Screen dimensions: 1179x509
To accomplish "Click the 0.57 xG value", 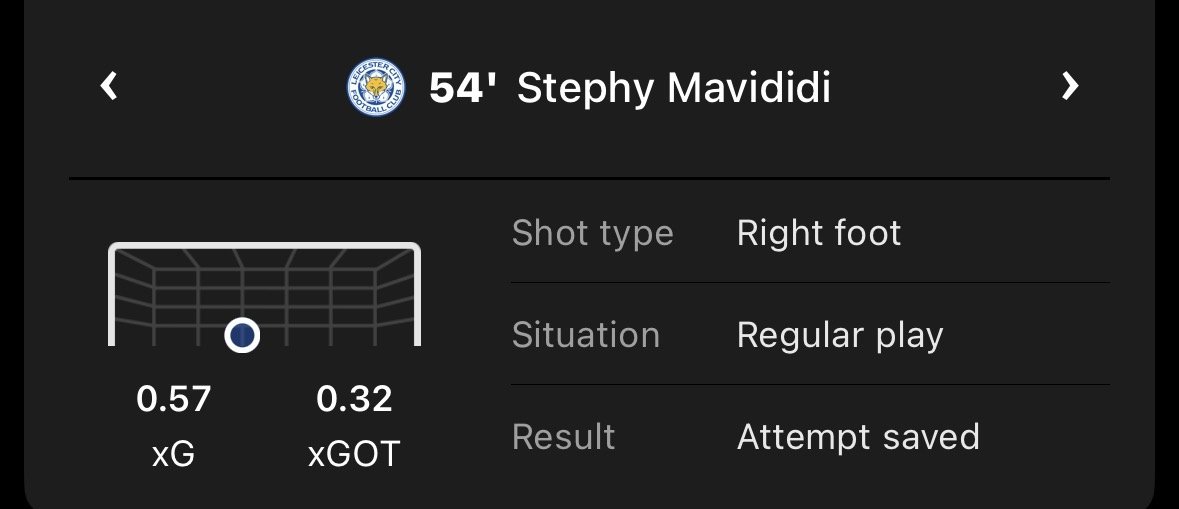I will tap(174, 399).
